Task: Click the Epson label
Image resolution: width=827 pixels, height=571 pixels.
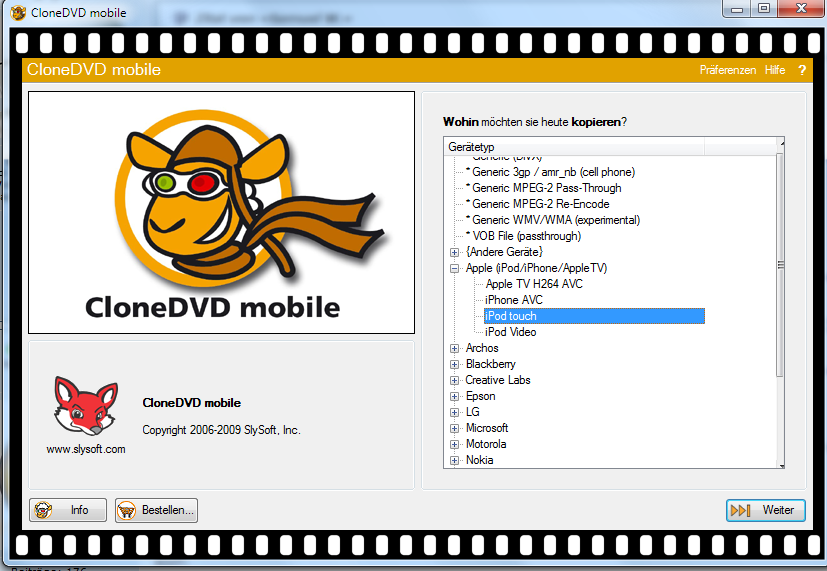Action: click(x=480, y=396)
